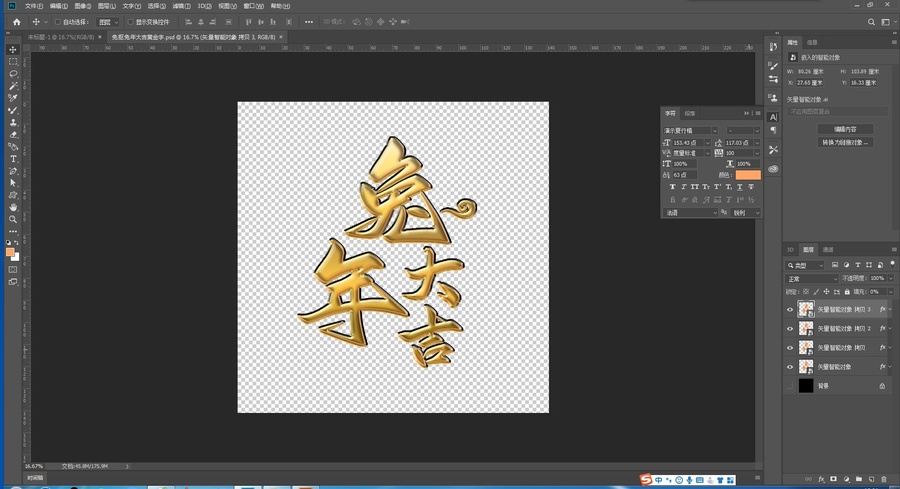The height and width of the screenshot is (489, 900).
Task: Open the Paragraph panel icon in the dock
Action: click(773, 130)
